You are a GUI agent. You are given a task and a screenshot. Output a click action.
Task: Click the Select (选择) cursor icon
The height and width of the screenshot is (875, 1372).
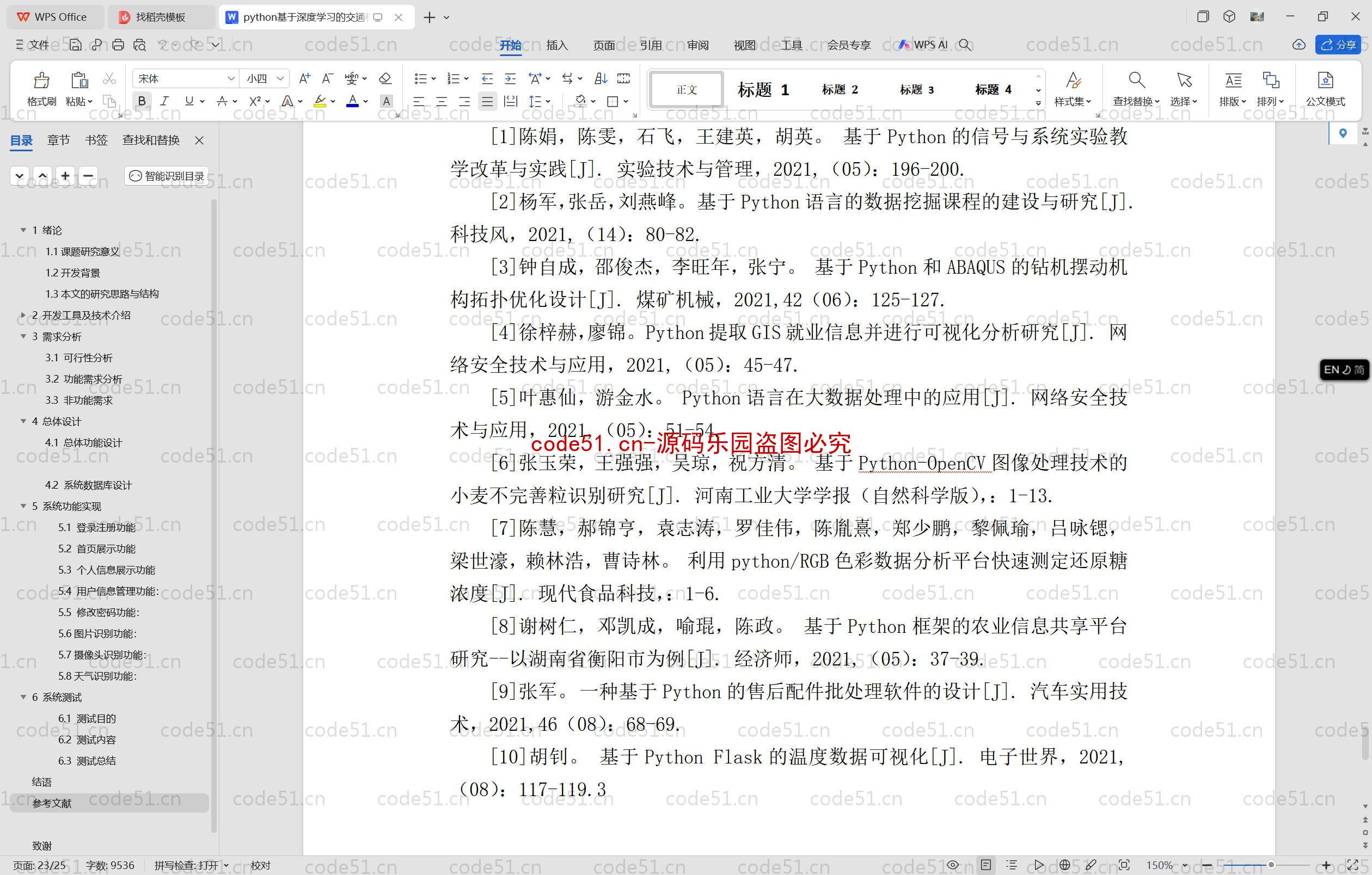[x=1184, y=79]
